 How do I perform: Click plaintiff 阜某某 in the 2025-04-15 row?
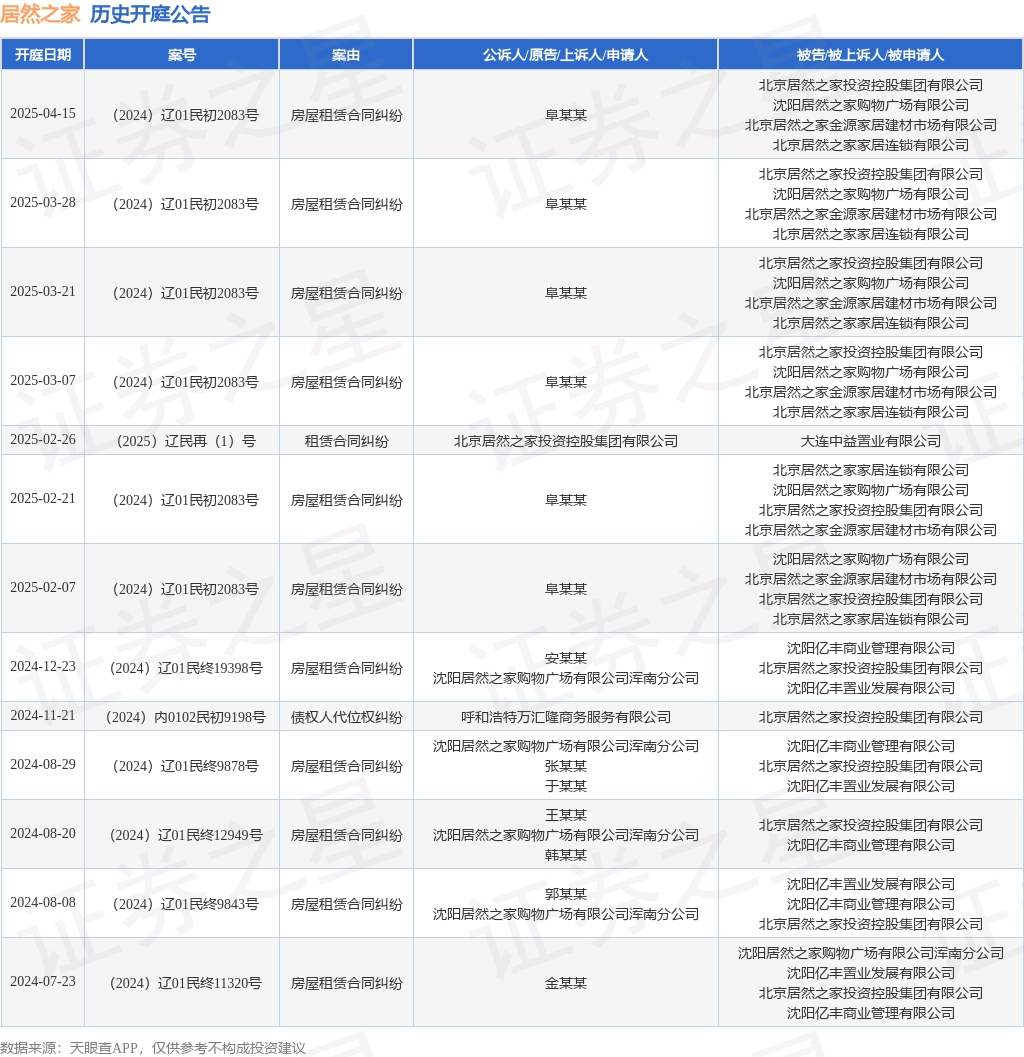[566, 115]
